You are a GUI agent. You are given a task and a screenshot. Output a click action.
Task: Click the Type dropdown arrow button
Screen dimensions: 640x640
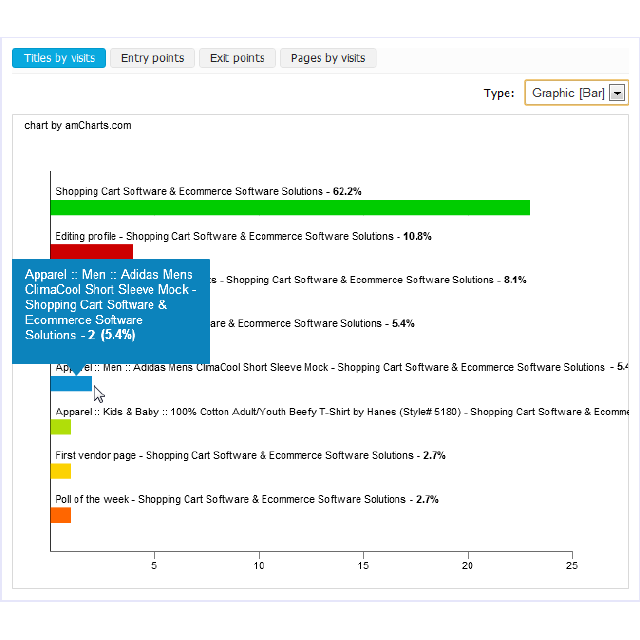coord(617,93)
